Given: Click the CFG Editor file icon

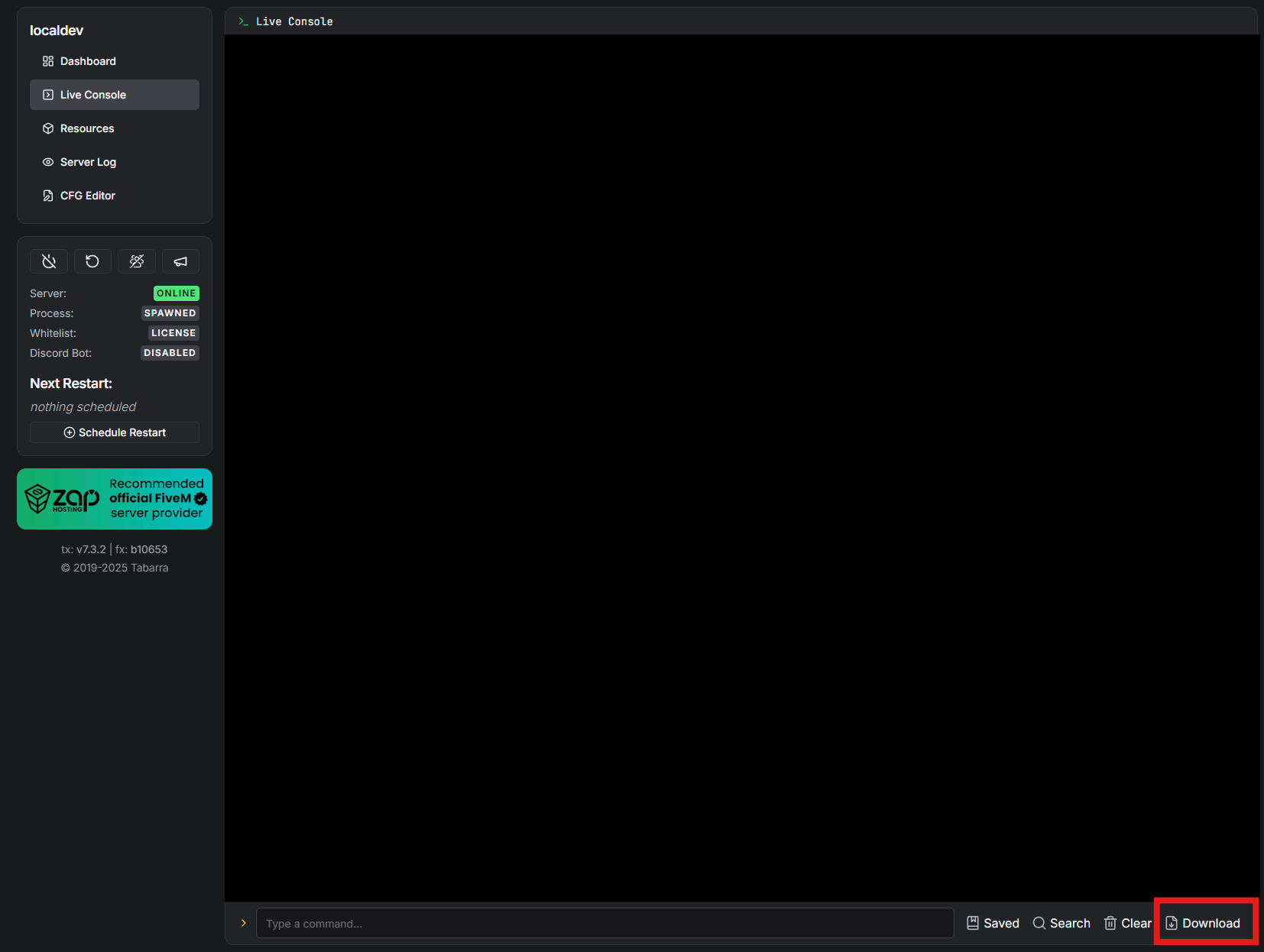Looking at the screenshot, I should tap(48, 196).
